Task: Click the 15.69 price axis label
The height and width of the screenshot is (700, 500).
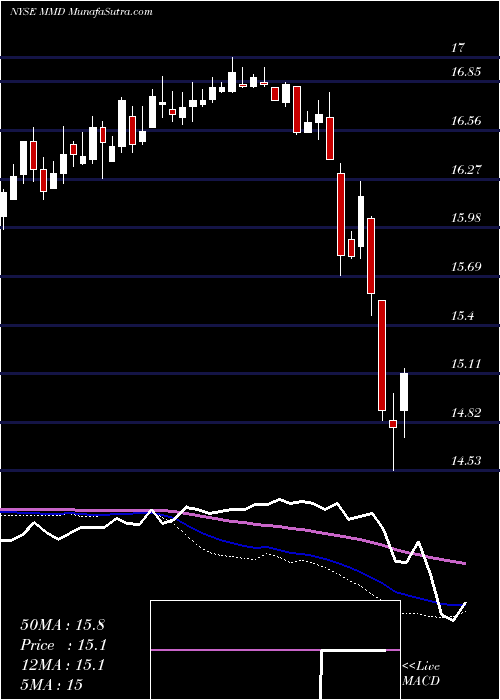Action: [x=466, y=267]
